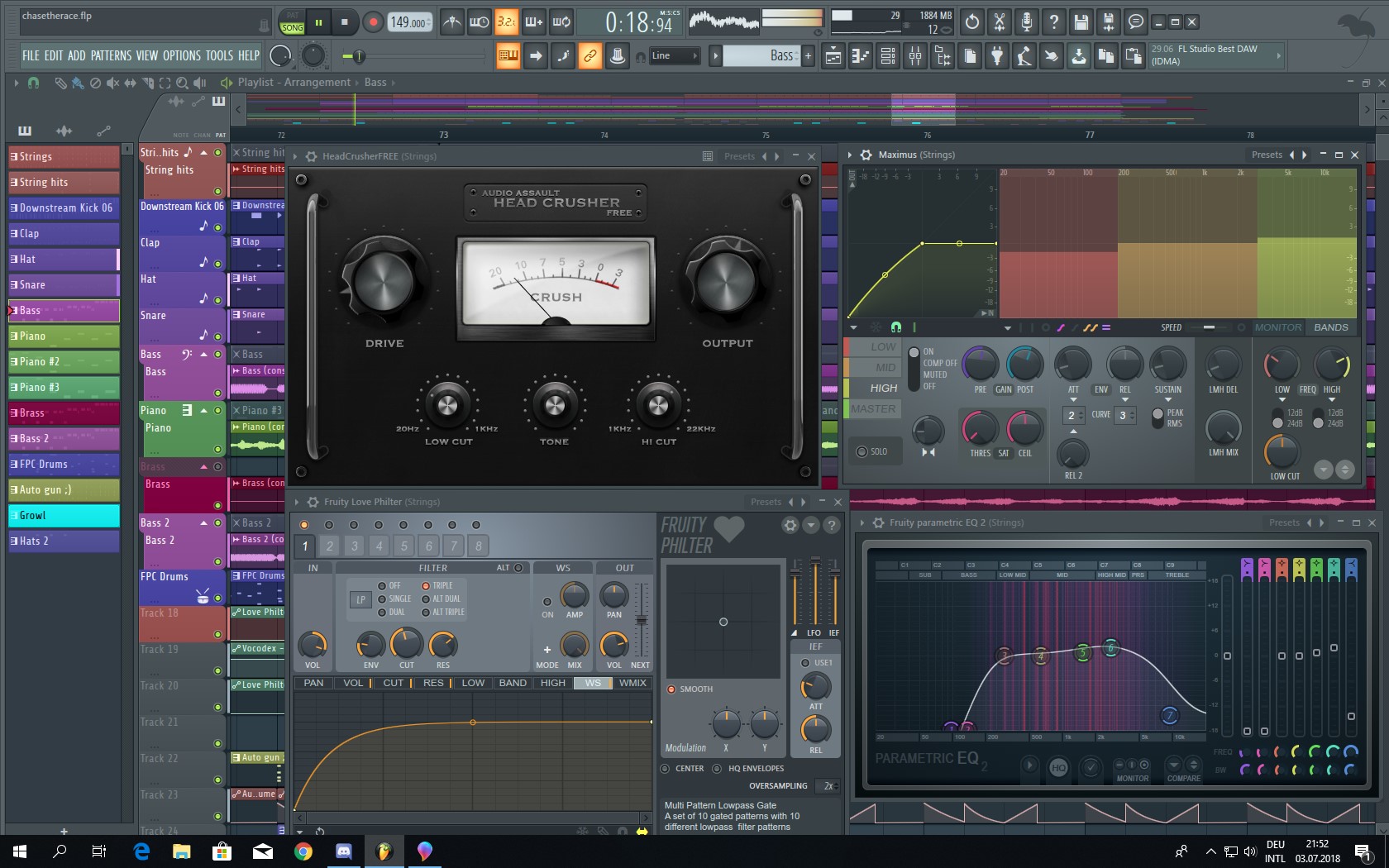The image size is (1389, 868).
Task: Select TRIPLE filter mode
Action: (x=437, y=585)
